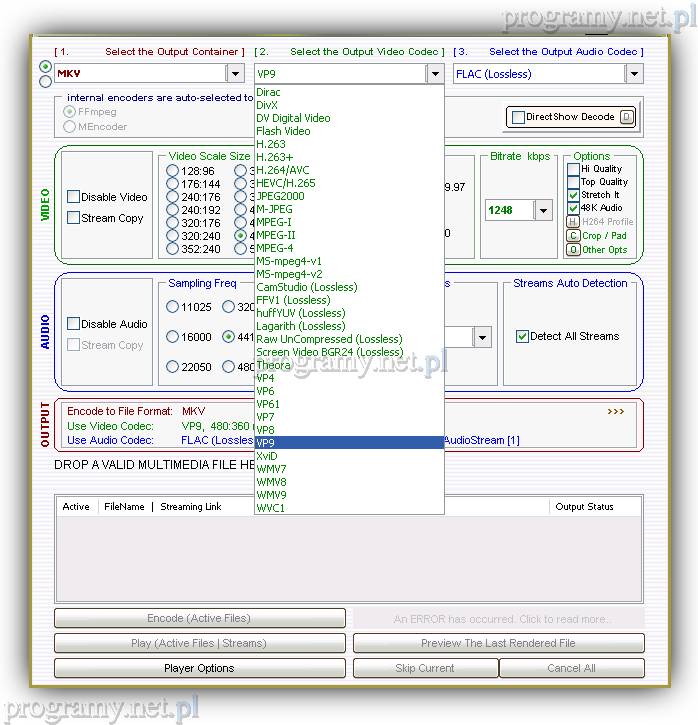Click the H icon for H264 Profile

573,222
